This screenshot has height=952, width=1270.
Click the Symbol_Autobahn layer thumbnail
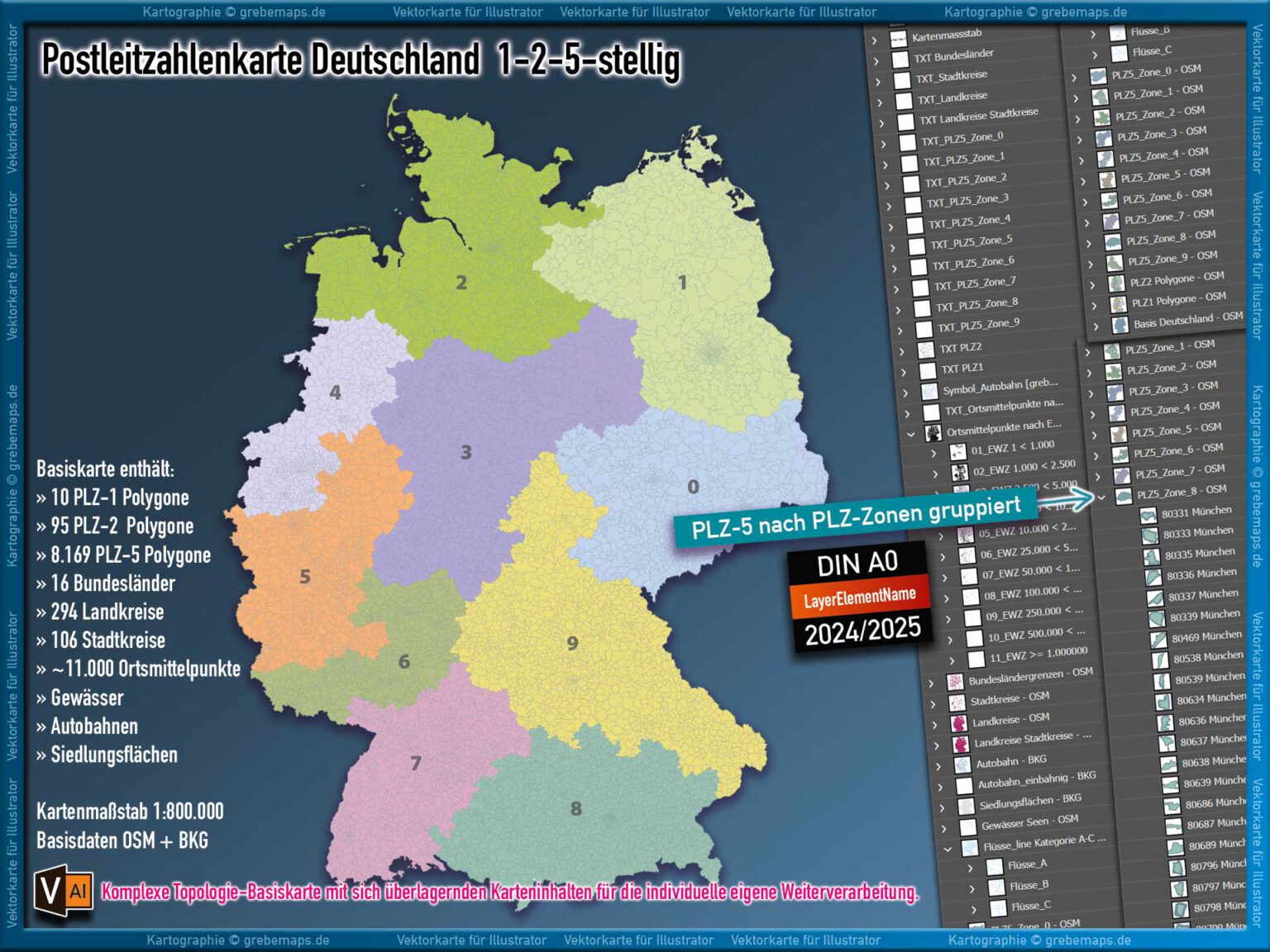click(929, 391)
